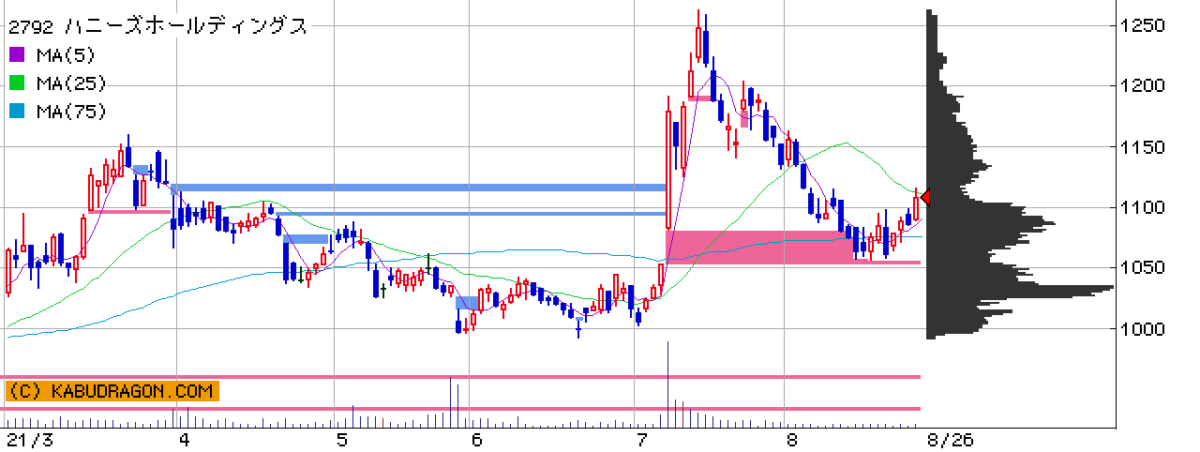Click the month 4 date axis label
The height and width of the screenshot is (452, 1200).
[185, 440]
